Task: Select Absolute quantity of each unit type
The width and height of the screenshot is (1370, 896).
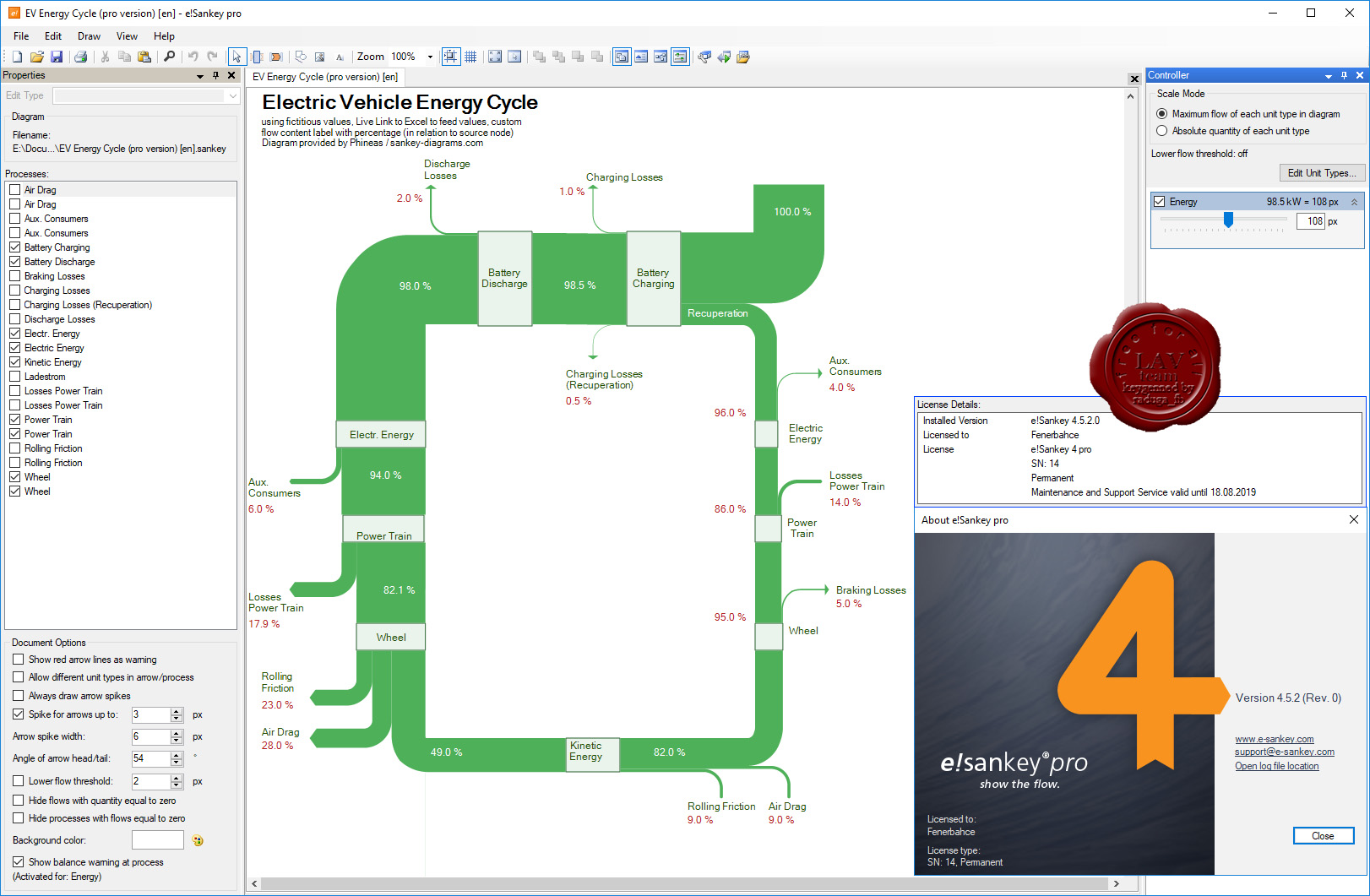Action: click(1161, 131)
